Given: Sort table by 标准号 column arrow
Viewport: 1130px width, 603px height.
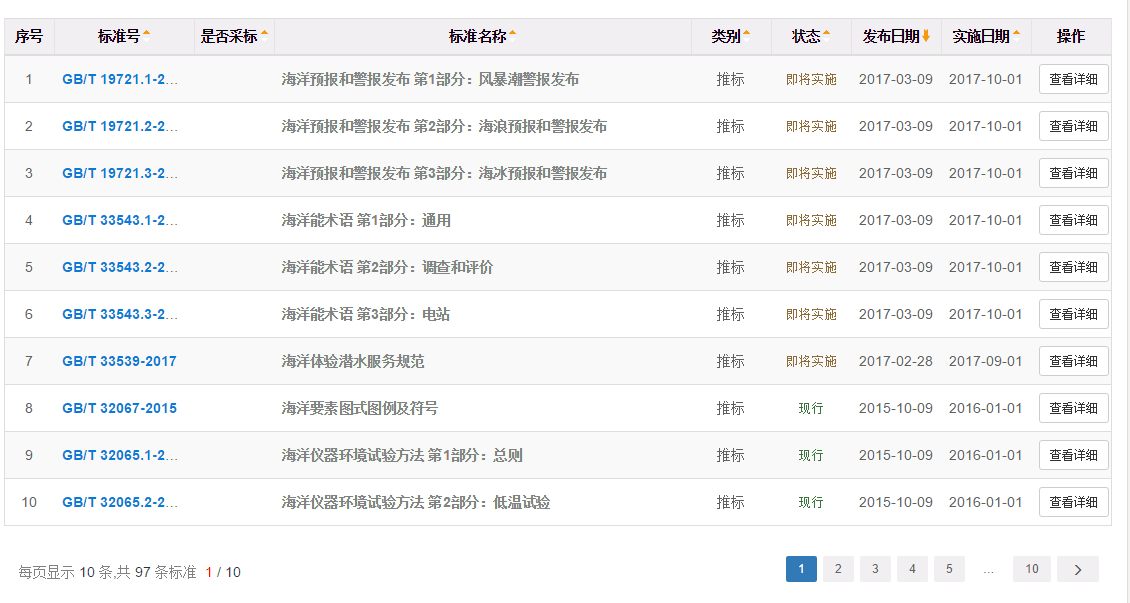Looking at the screenshot, I should click(x=147, y=35).
